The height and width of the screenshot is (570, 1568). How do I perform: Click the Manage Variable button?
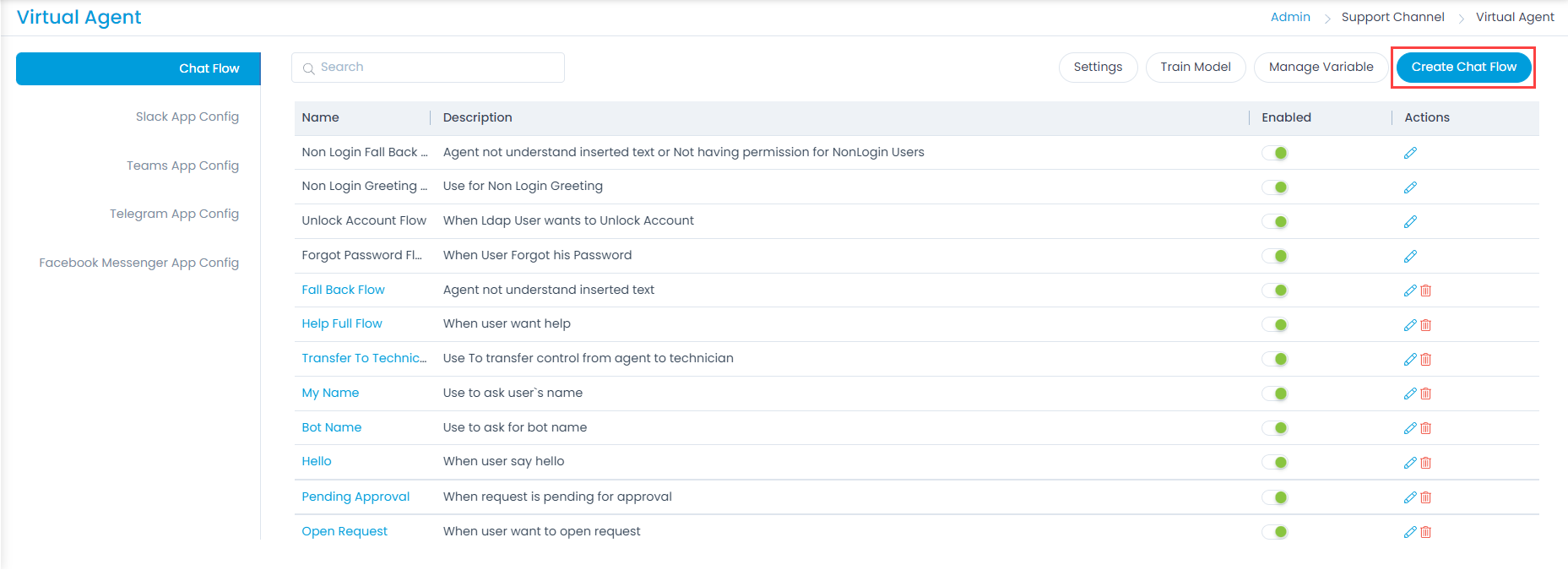pos(1320,67)
